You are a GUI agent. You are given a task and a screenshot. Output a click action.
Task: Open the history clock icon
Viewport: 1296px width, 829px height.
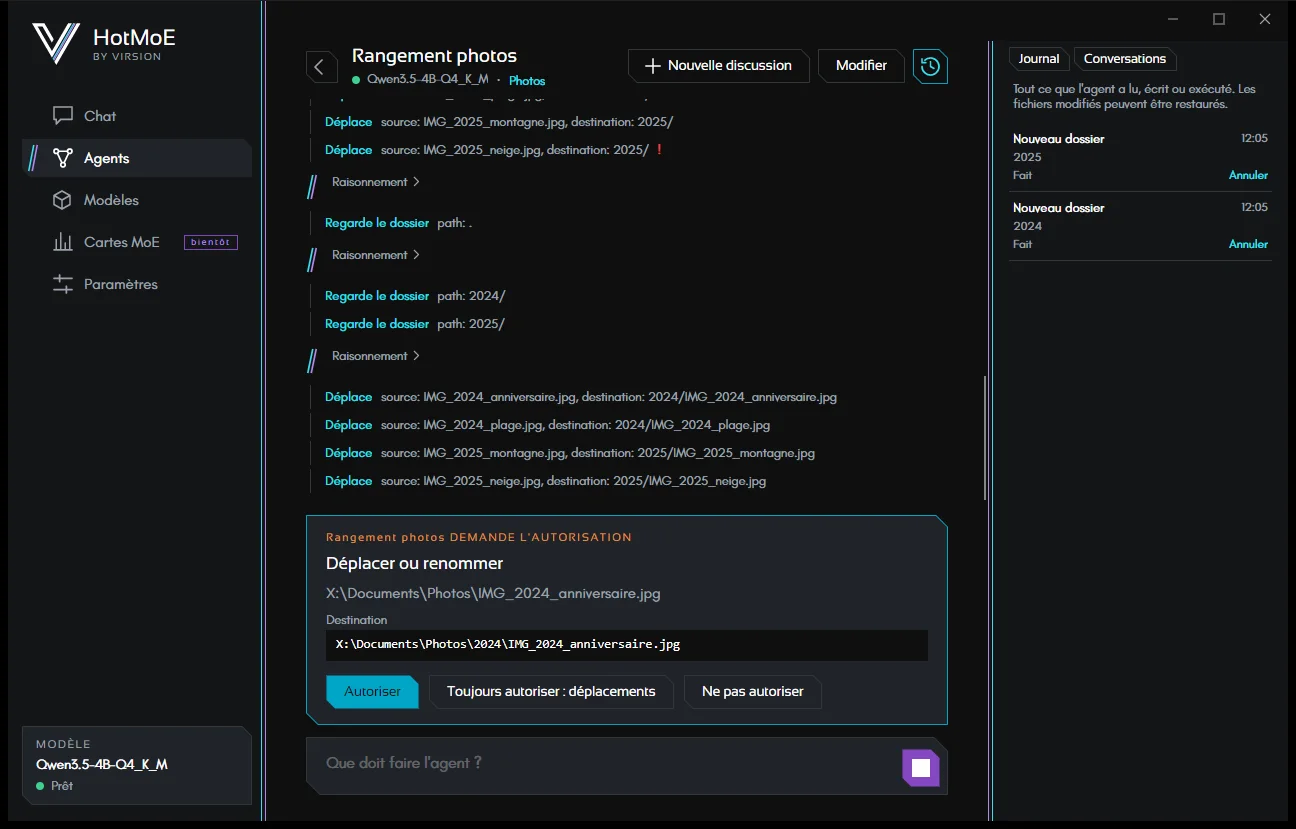point(930,66)
